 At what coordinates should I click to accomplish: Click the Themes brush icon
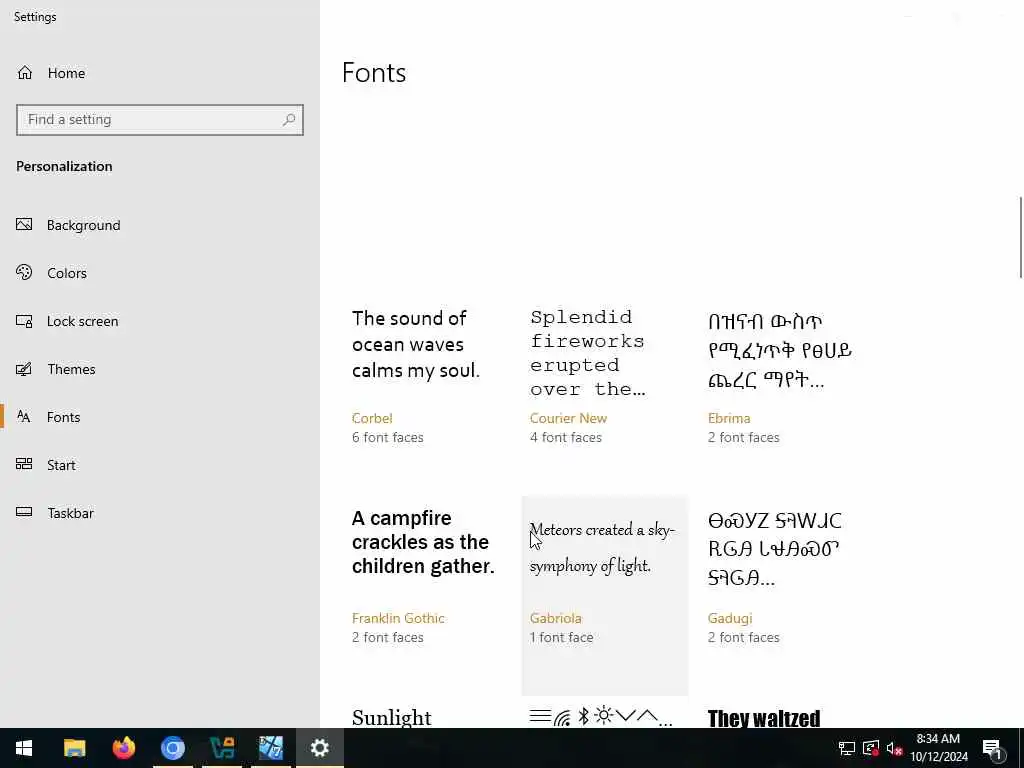(x=24, y=369)
